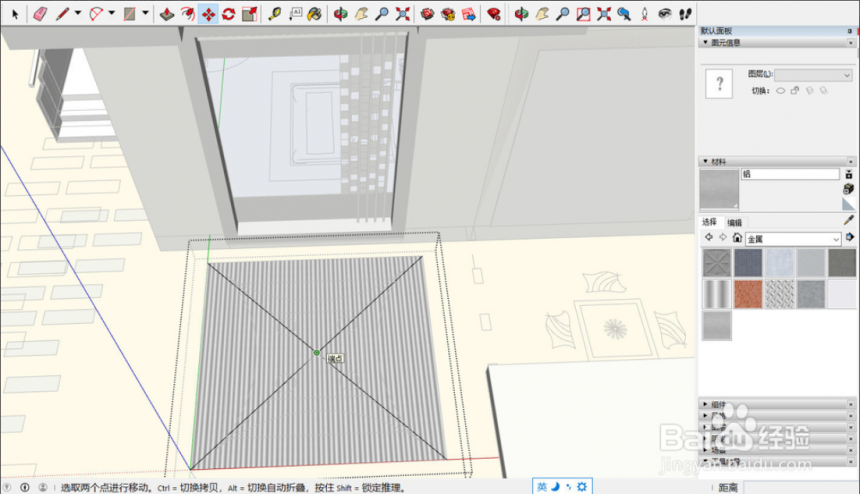Open the 金属 material library dropdown
Screen dimensions: 860x494
tap(793, 239)
